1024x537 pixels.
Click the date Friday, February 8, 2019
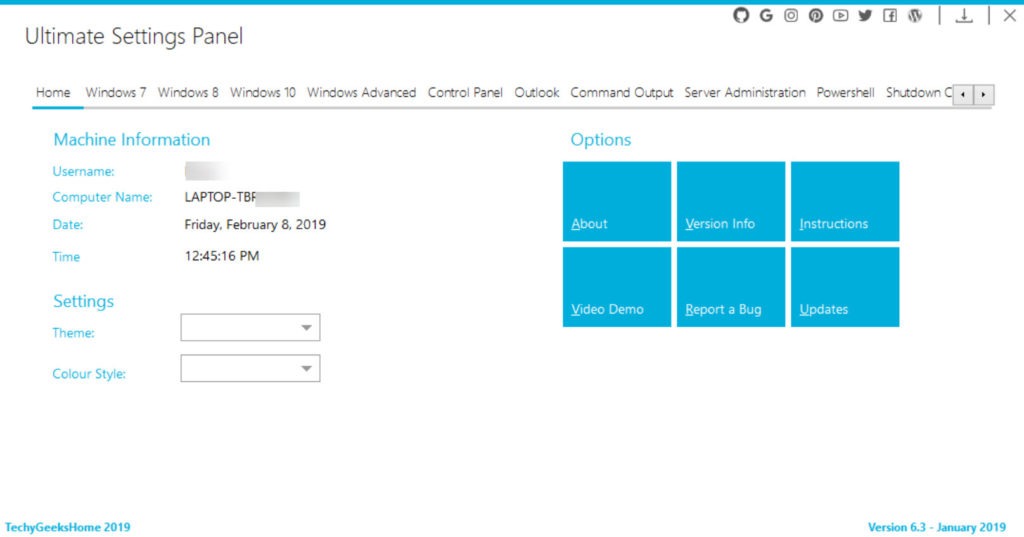(x=255, y=225)
